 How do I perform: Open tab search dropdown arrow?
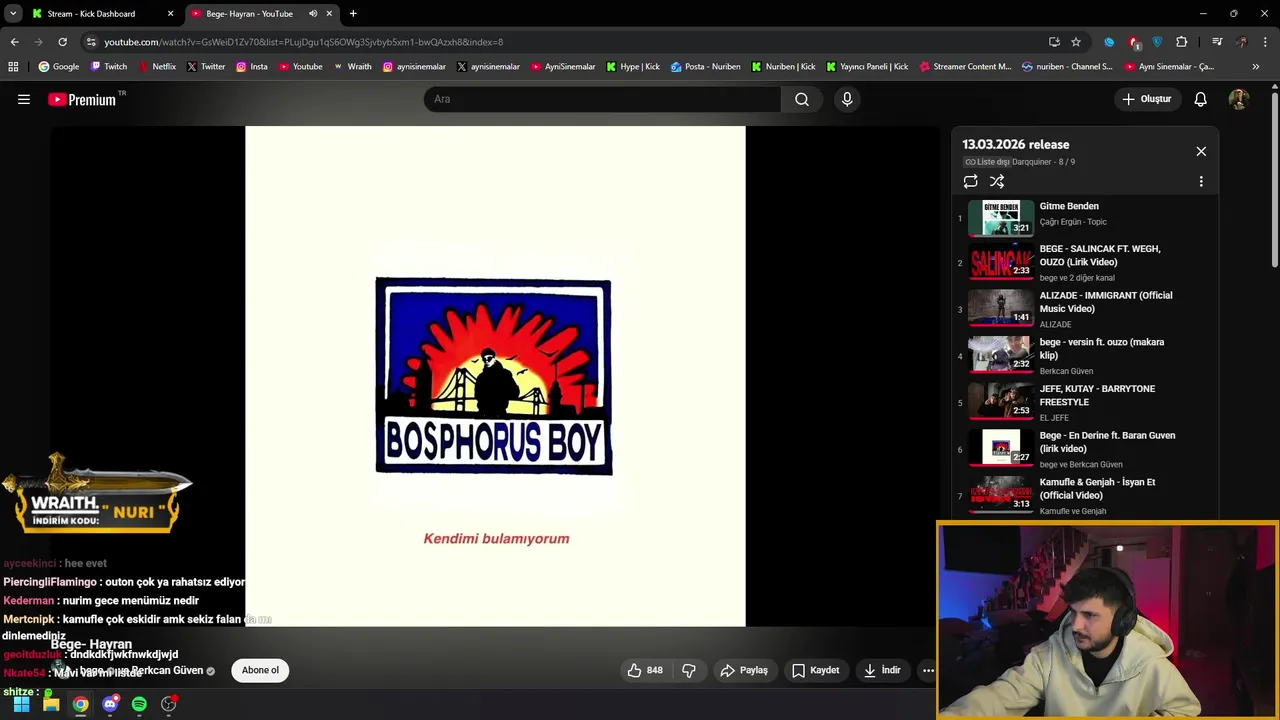12,14
